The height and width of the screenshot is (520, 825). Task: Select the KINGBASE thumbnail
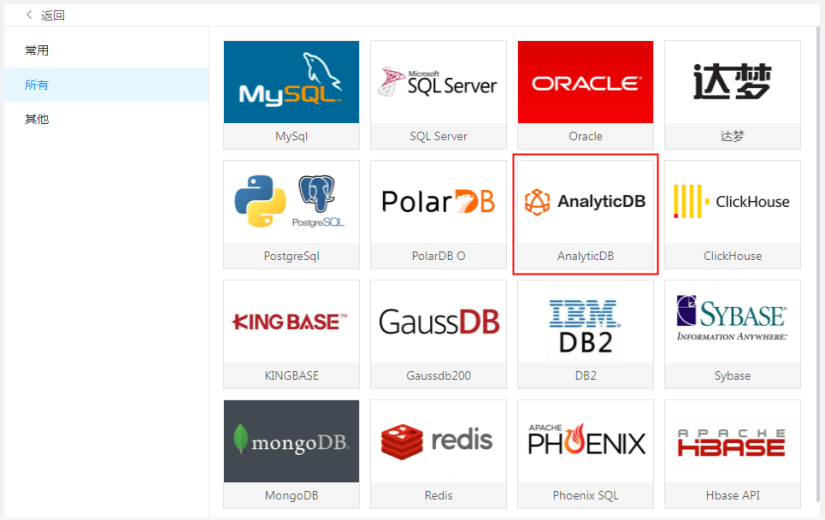[291, 322]
